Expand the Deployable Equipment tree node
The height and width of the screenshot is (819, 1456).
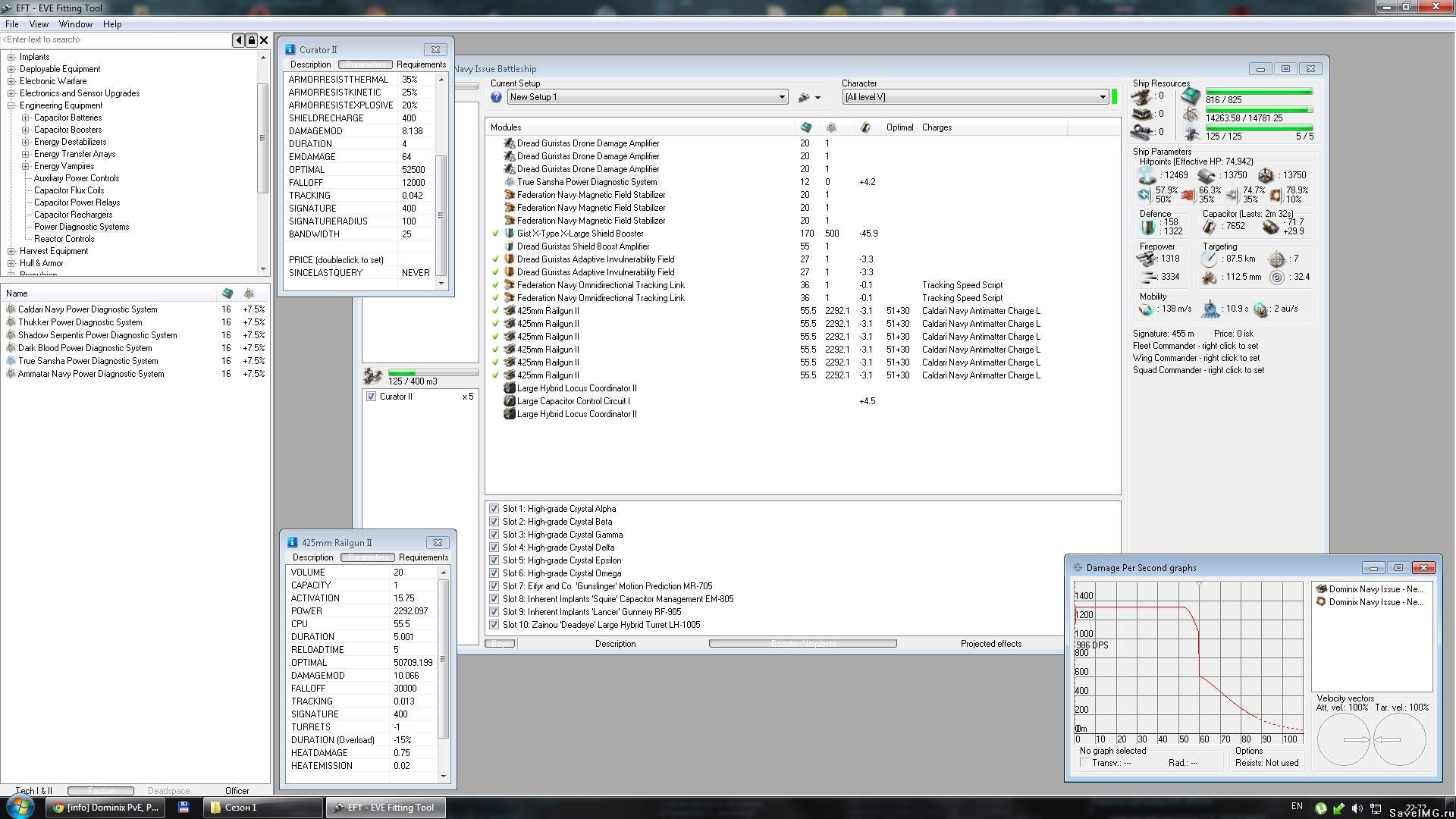click(11, 69)
